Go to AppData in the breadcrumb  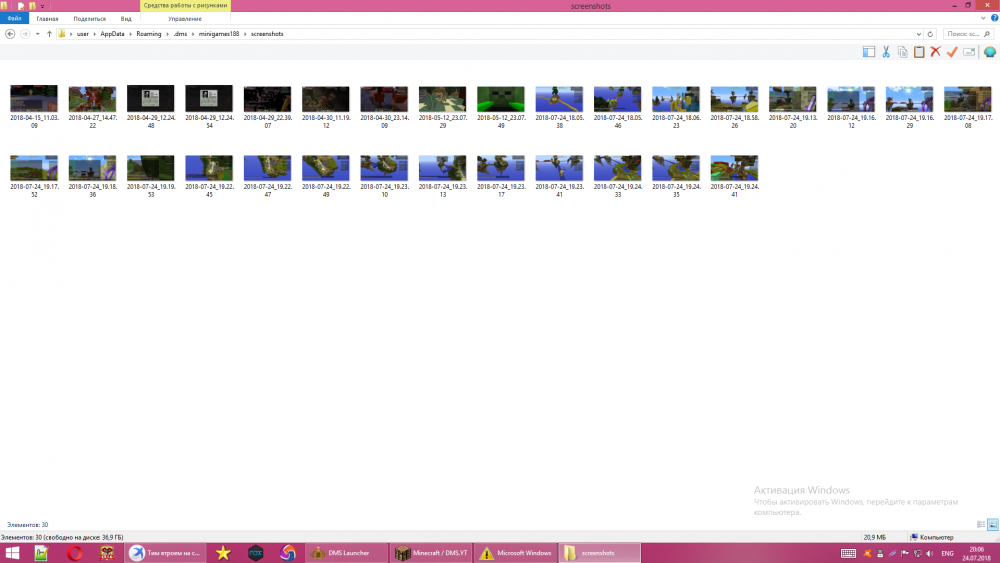coord(112,34)
